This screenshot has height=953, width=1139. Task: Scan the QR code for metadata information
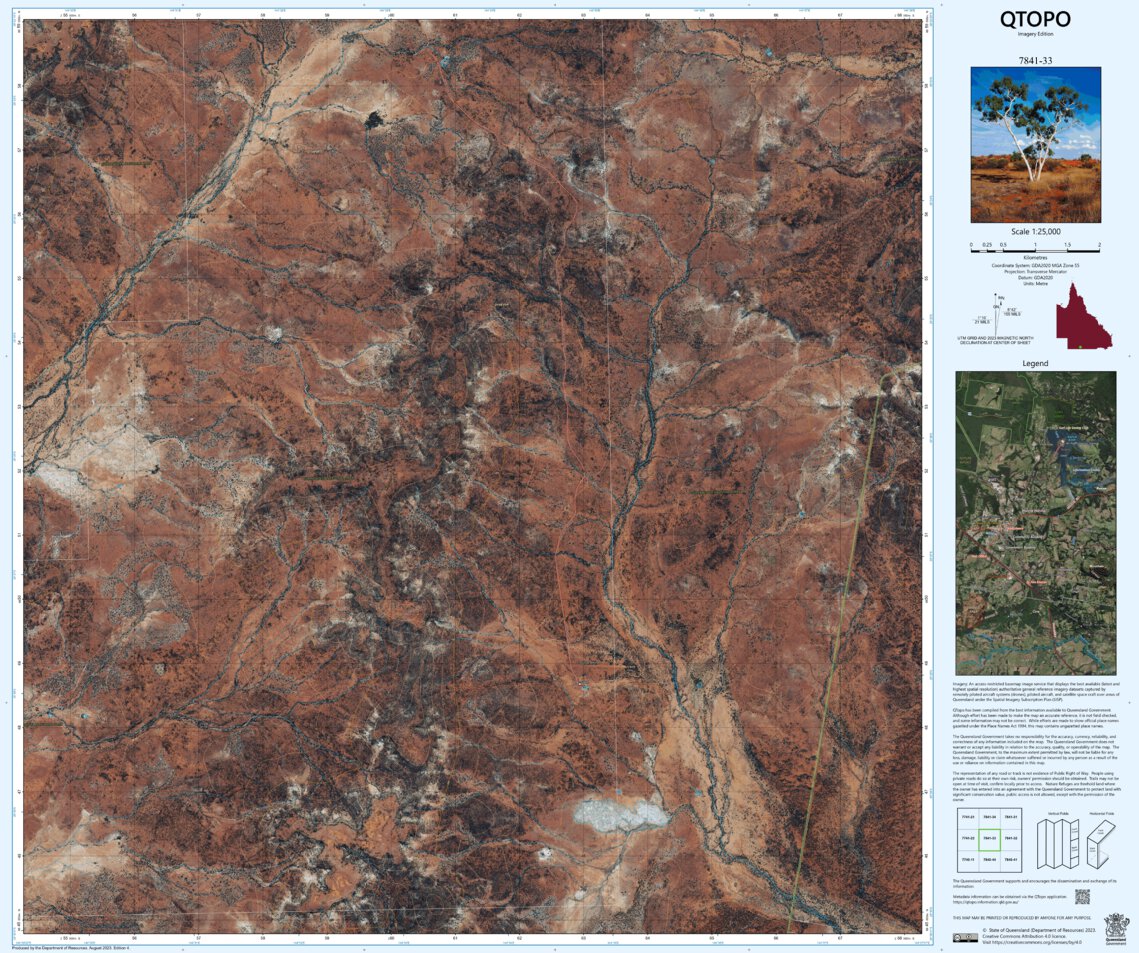[x=1082, y=896]
